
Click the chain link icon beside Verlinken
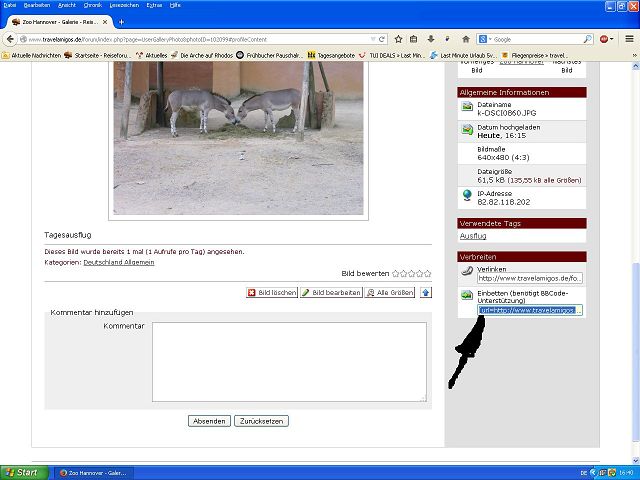466,271
